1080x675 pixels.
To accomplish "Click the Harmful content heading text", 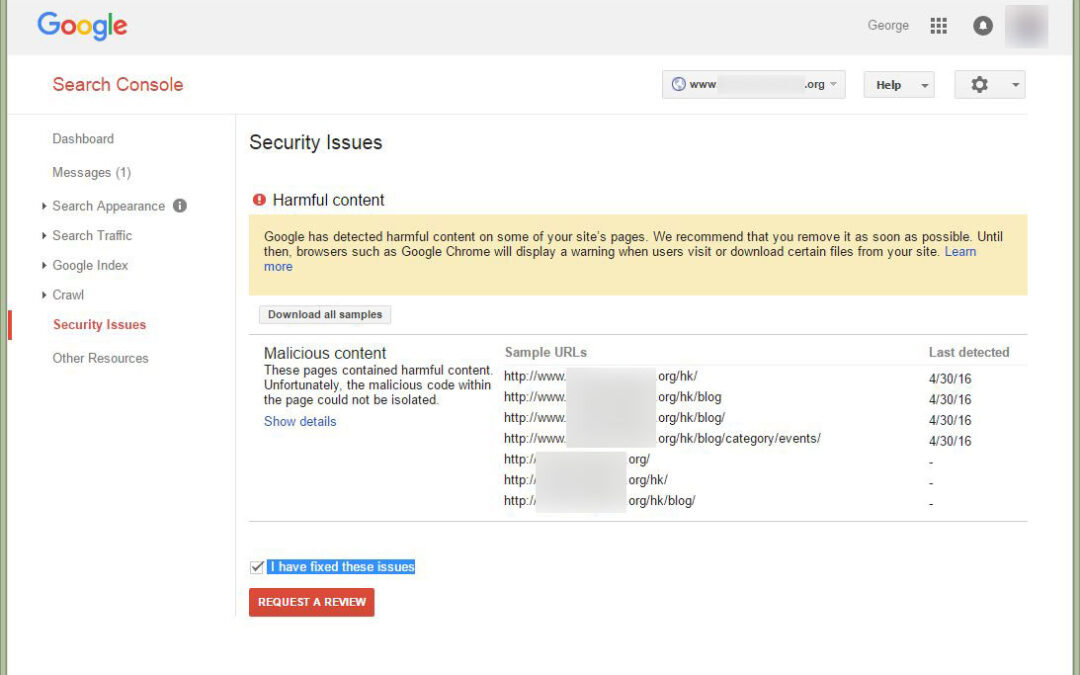I will (329, 200).
